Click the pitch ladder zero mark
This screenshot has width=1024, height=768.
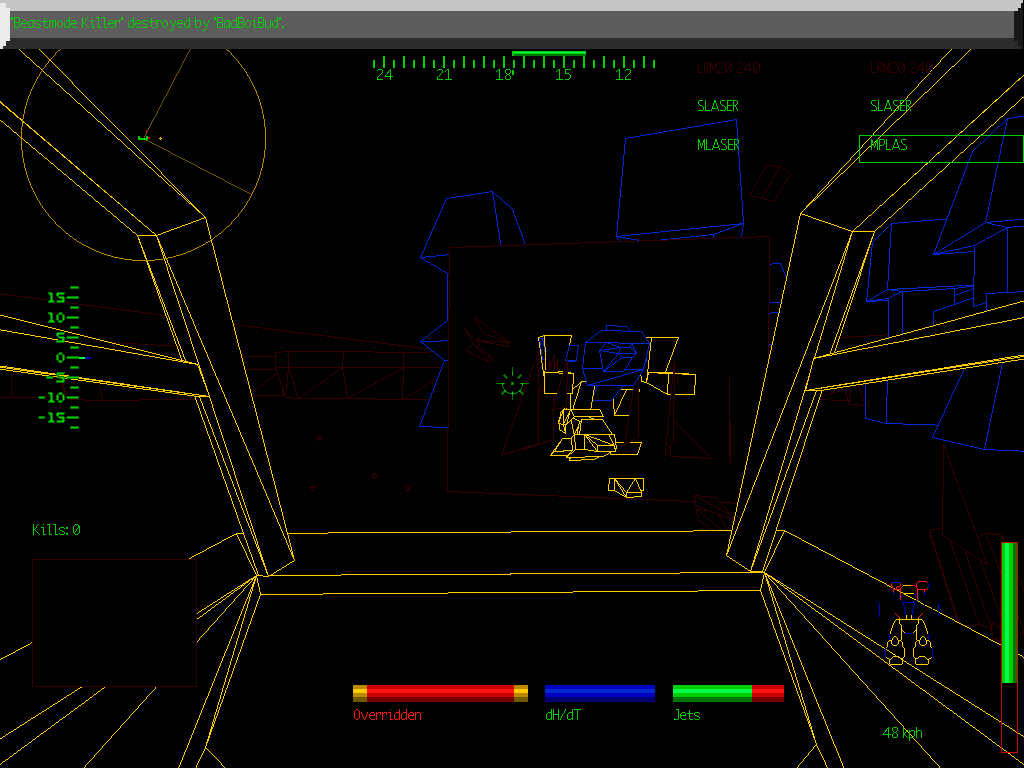pos(64,357)
